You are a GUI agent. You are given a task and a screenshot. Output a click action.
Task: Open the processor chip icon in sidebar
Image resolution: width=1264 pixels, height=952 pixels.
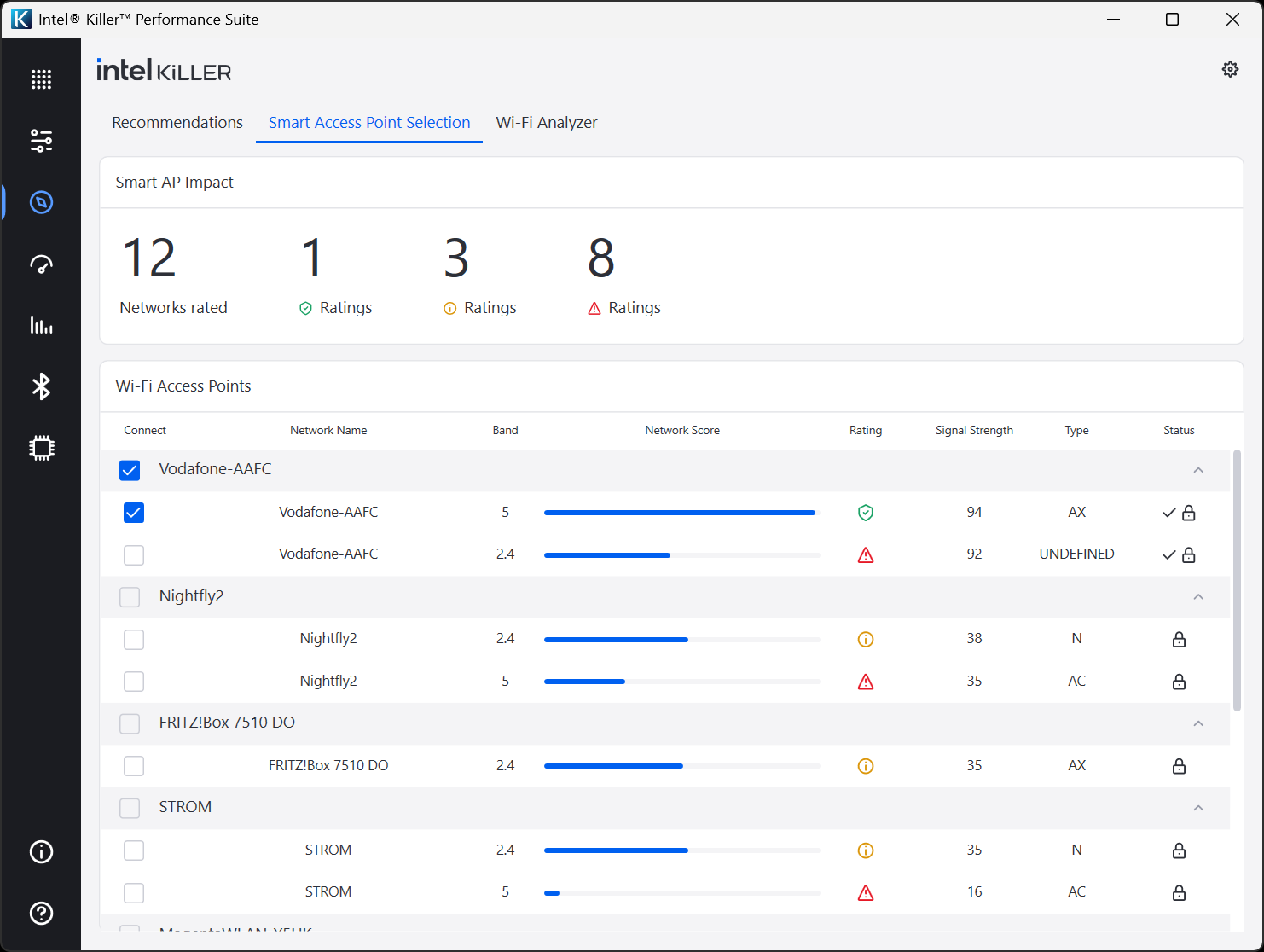[x=41, y=448]
